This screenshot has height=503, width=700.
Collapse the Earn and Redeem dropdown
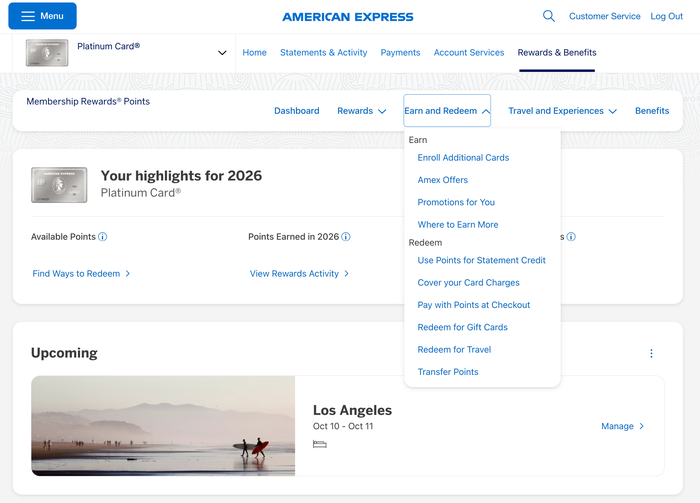pyautogui.click(x=447, y=111)
